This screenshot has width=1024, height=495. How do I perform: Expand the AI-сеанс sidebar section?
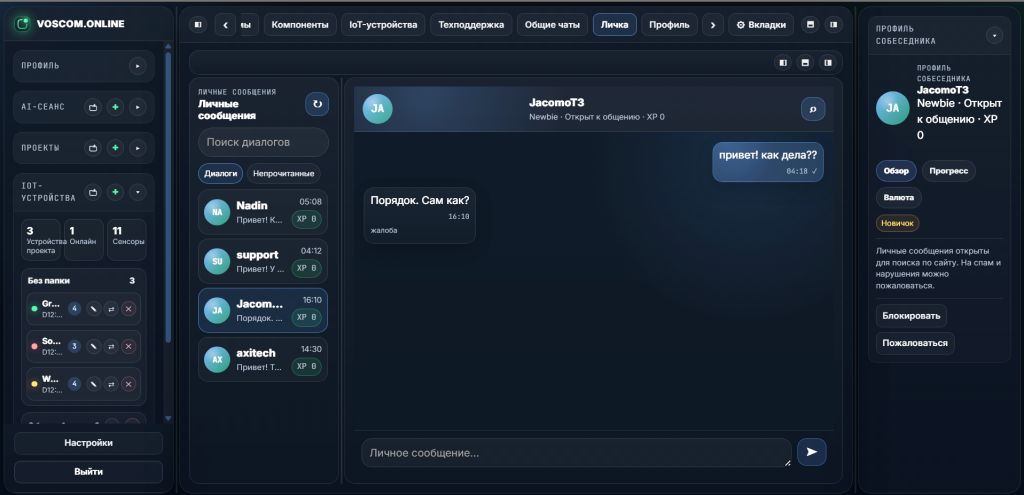click(137, 107)
